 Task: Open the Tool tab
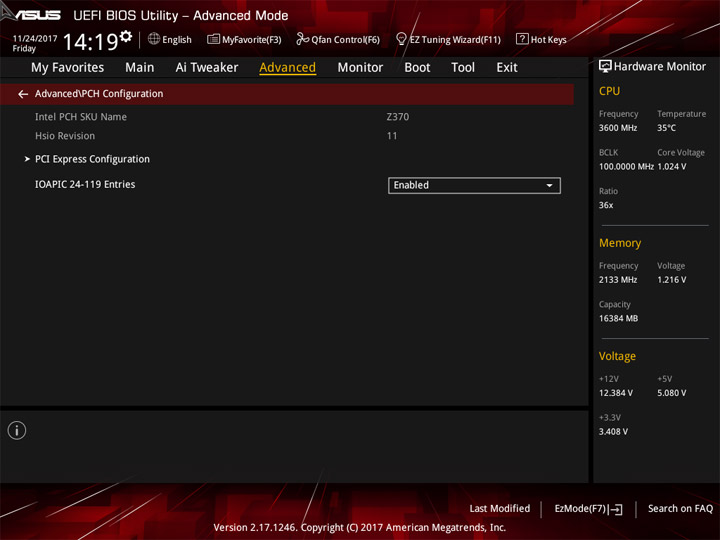[463, 68]
